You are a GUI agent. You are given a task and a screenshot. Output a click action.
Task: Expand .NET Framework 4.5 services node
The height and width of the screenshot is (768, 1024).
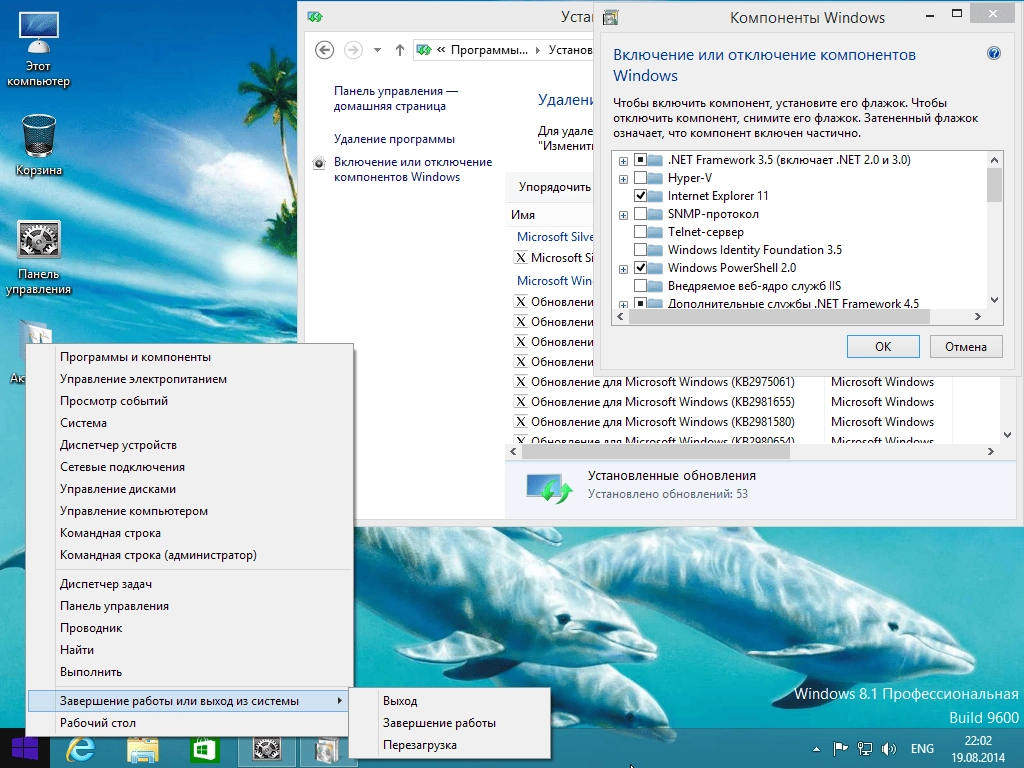[x=623, y=305]
